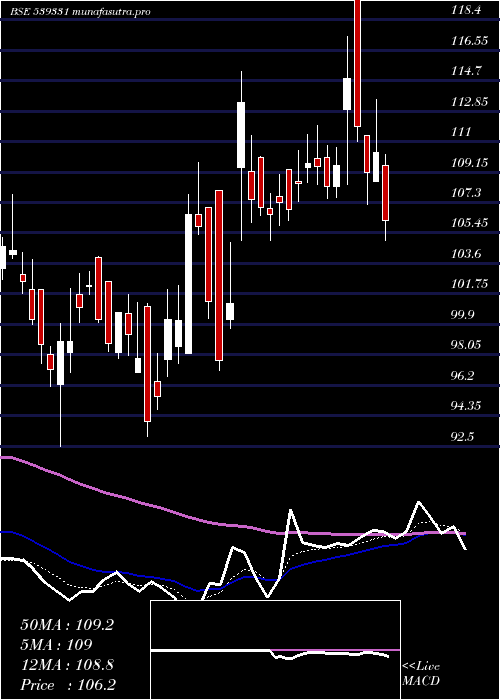
Task: Click the 103.6 price axis label
Action: coord(466,254)
